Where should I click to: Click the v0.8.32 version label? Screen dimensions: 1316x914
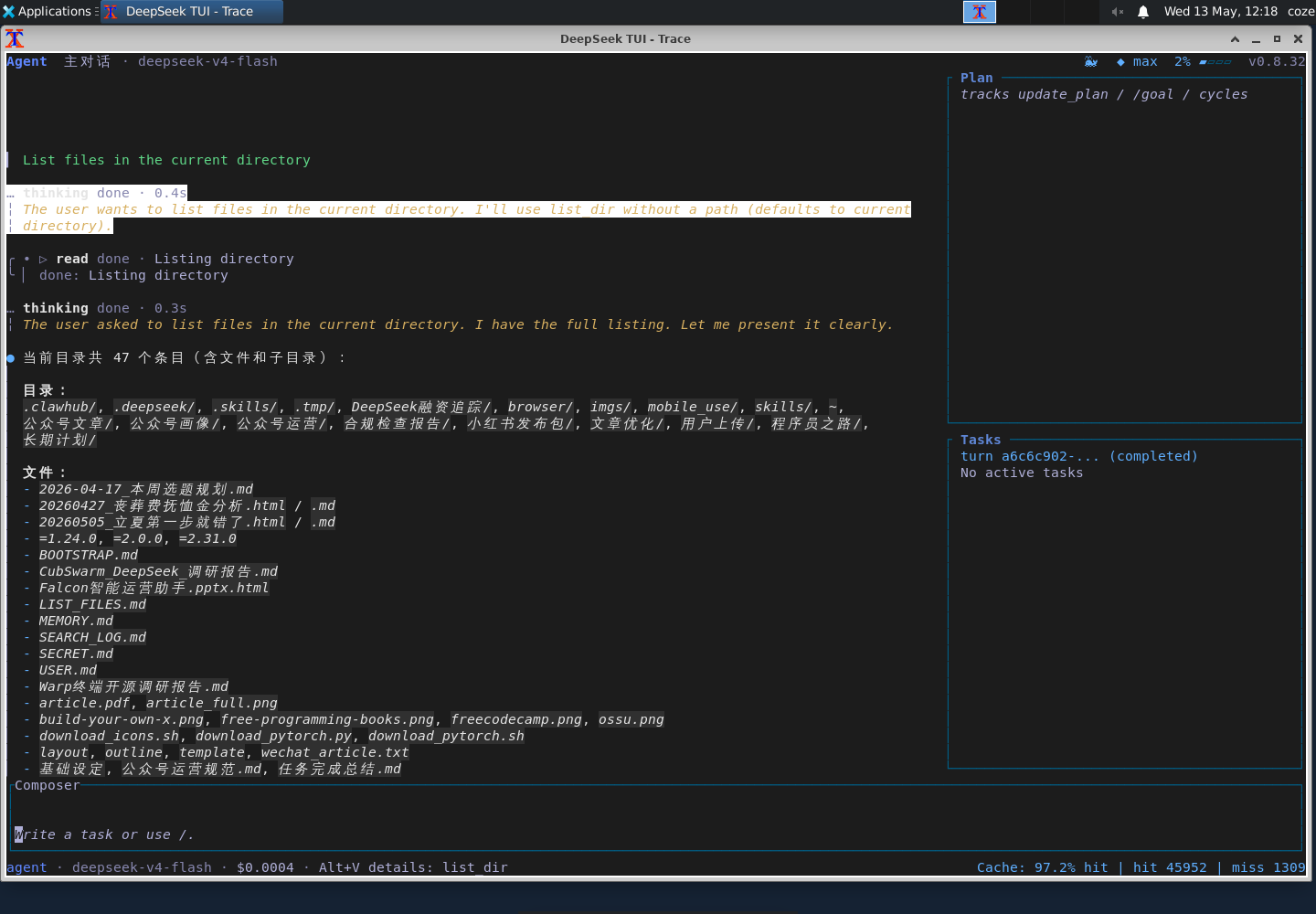[1277, 61]
